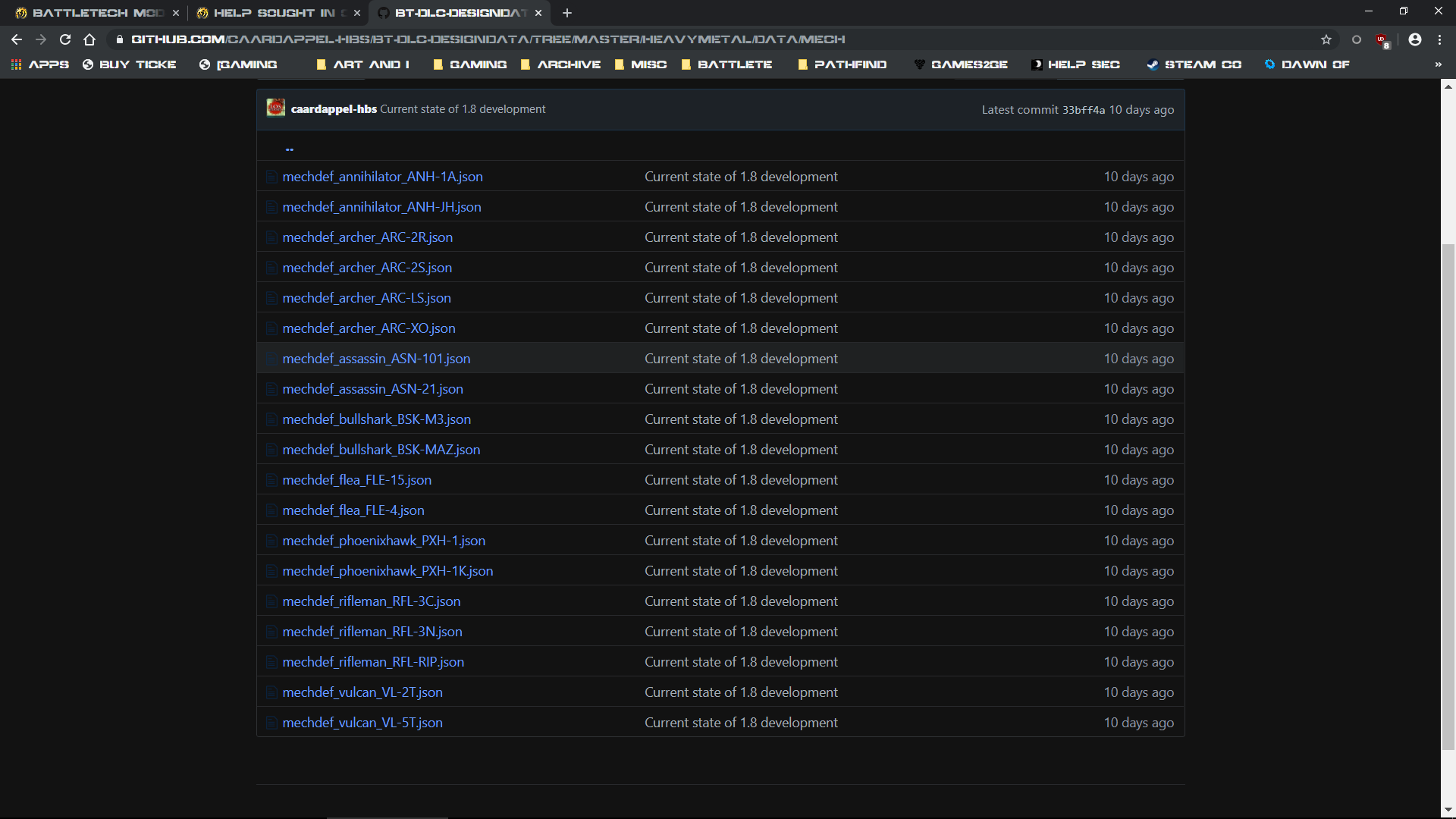
Task: Open the Art And I bookmark folder
Action: (362, 64)
